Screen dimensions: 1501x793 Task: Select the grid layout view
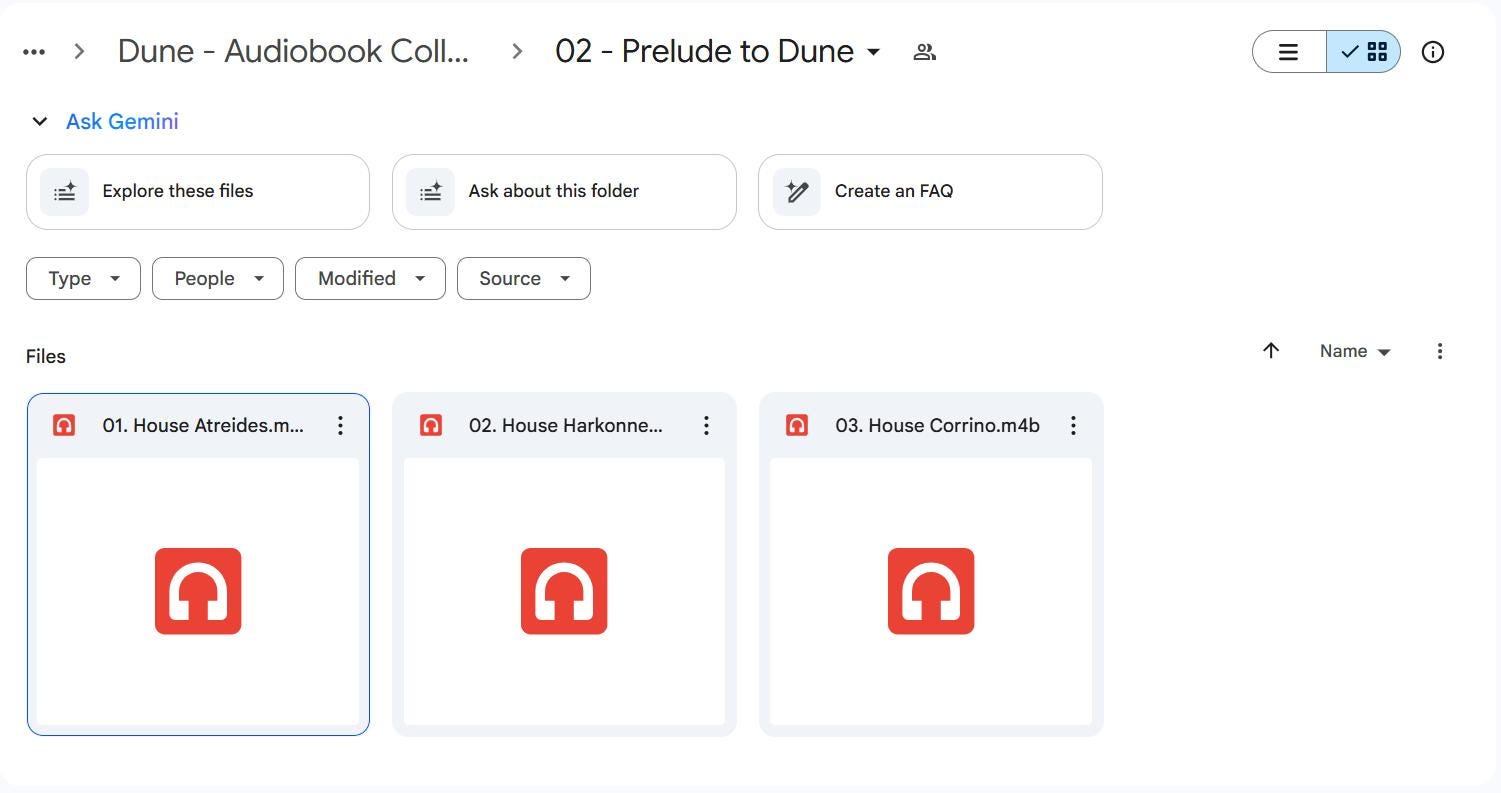pos(1364,52)
